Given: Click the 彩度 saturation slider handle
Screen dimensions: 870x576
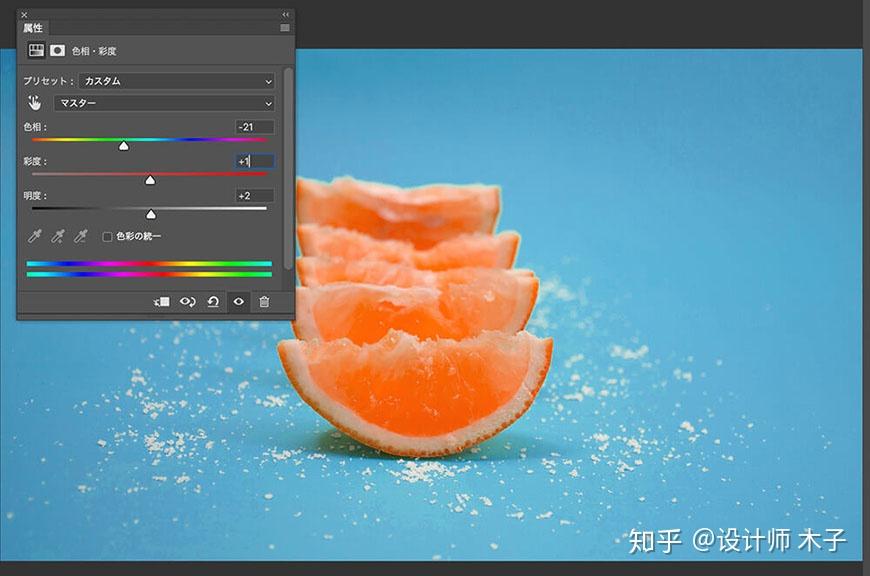Looking at the screenshot, I should tap(150, 180).
